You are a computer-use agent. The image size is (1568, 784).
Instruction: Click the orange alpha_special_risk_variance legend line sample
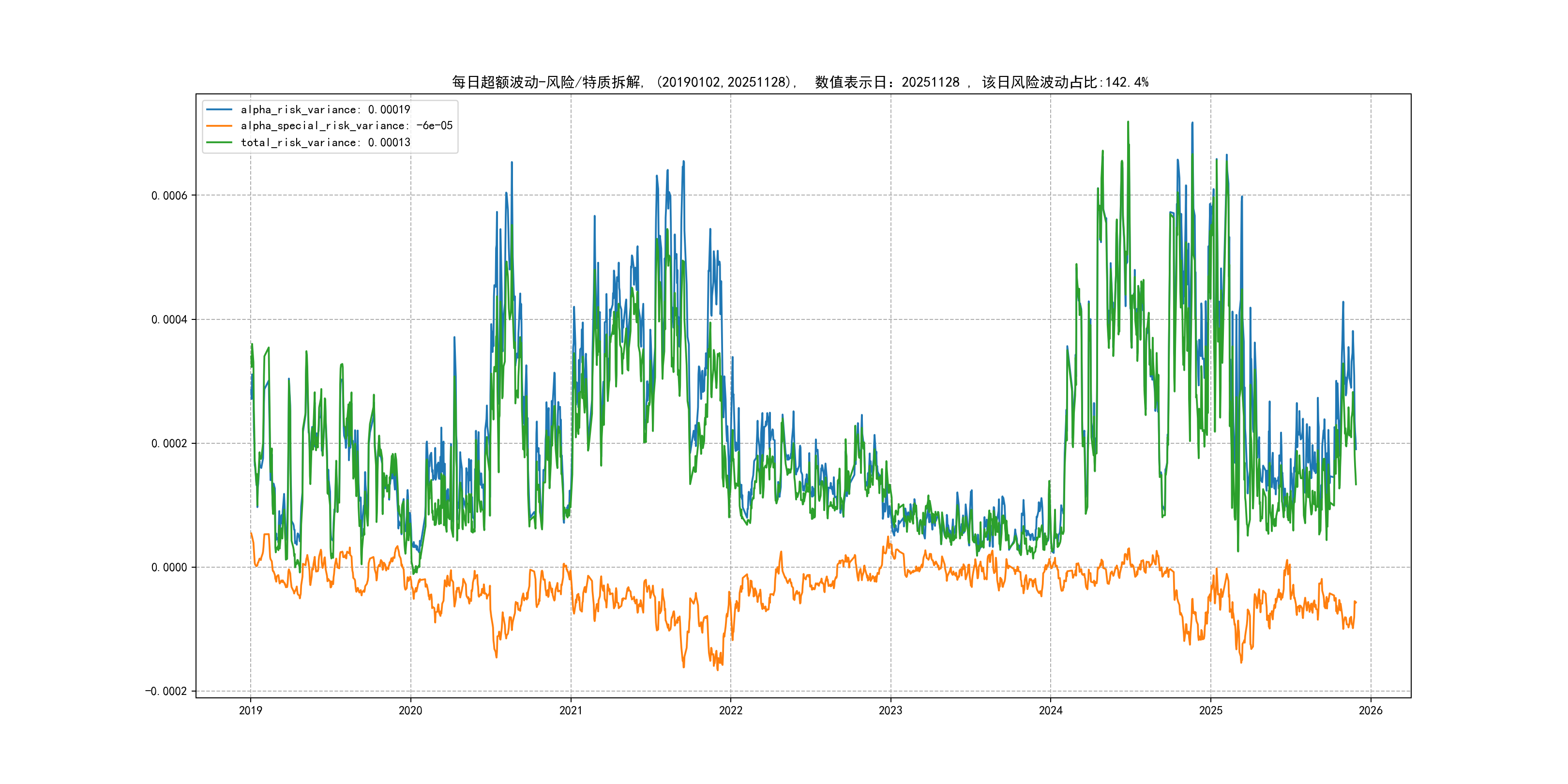click(219, 126)
